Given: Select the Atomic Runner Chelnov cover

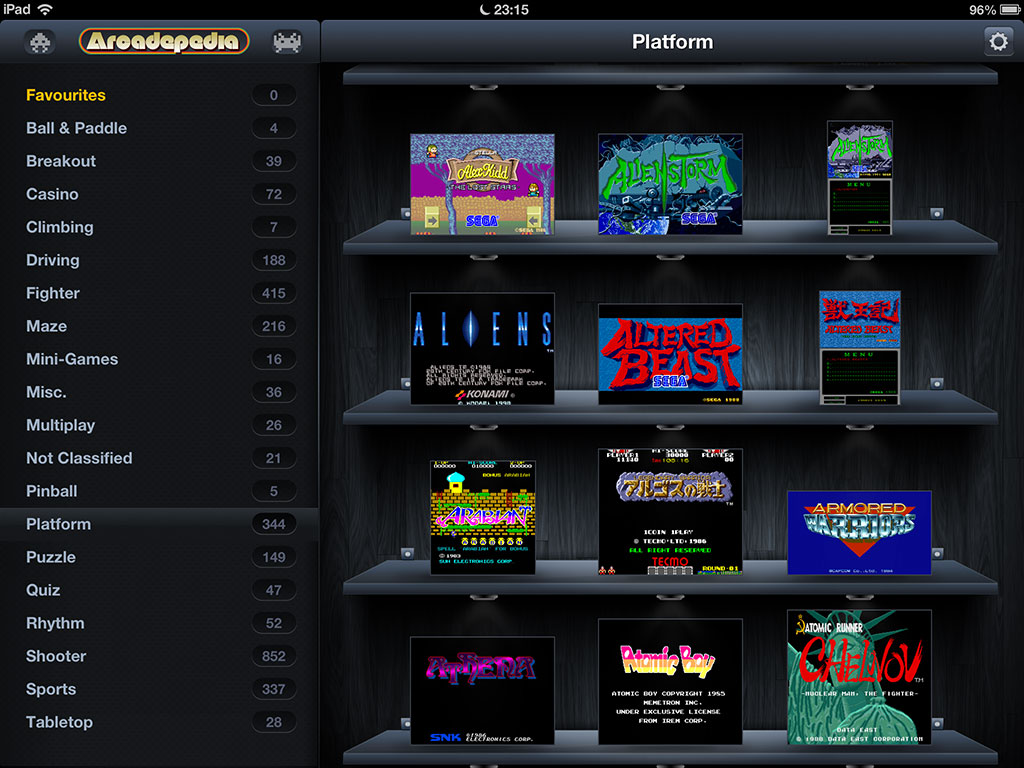Looking at the screenshot, I should click(x=859, y=677).
